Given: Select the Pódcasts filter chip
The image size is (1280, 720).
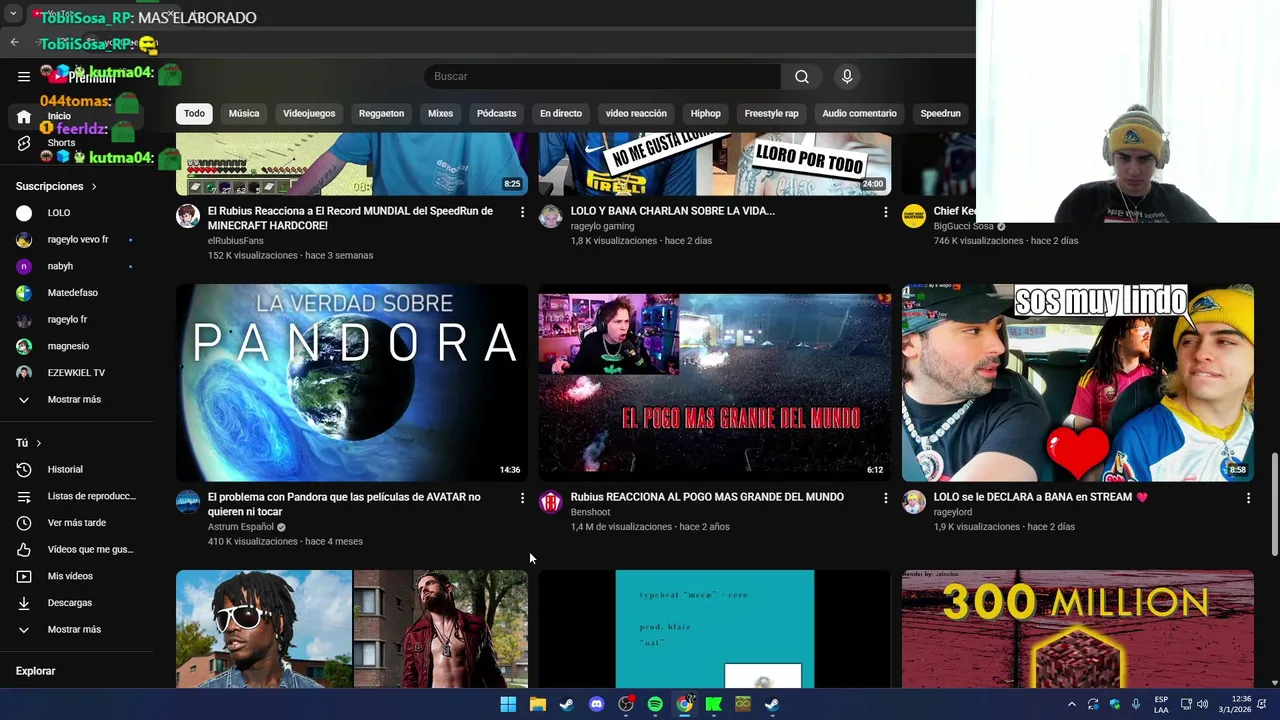Looking at the screenshot, I should click(x=496, y=114).
